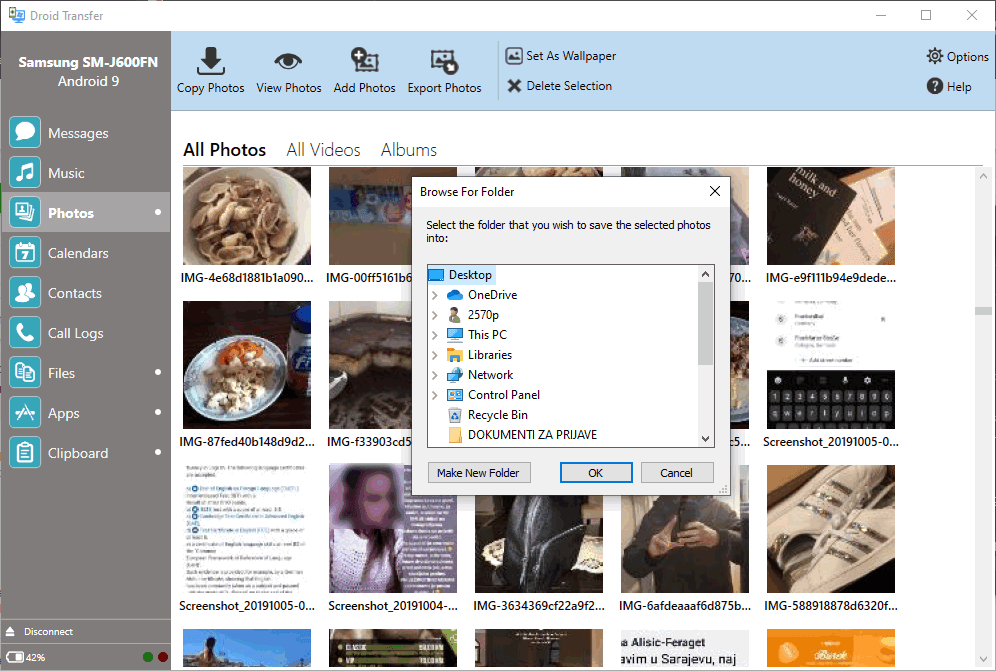Click the OneDrive cloud icon in folder tree
Image resolution: width=996 pixels, height=671 pixels.
[455, 295]
